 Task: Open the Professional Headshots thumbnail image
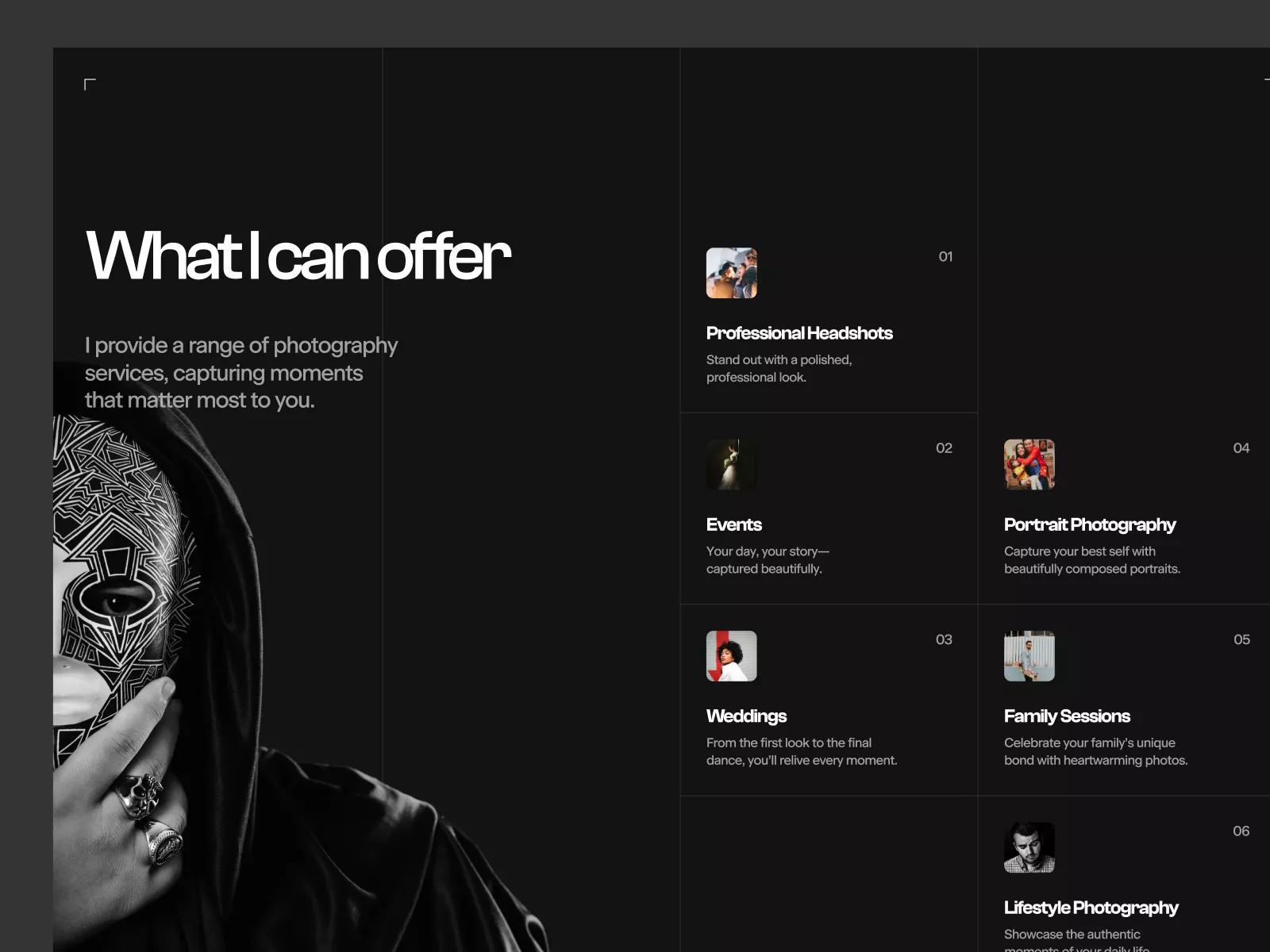731,273
